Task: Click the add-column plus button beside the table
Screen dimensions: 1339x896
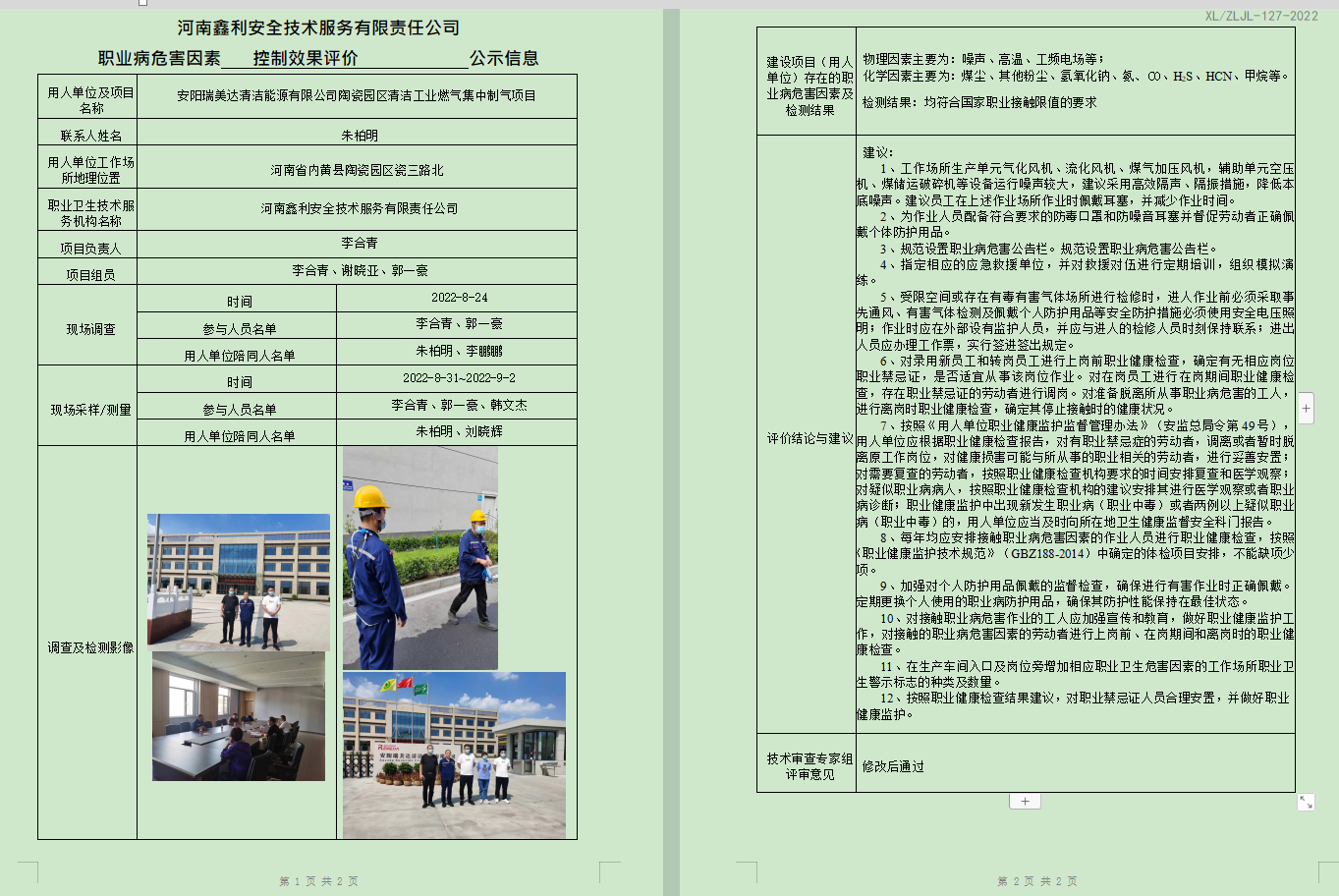Action: [1306, 407]
